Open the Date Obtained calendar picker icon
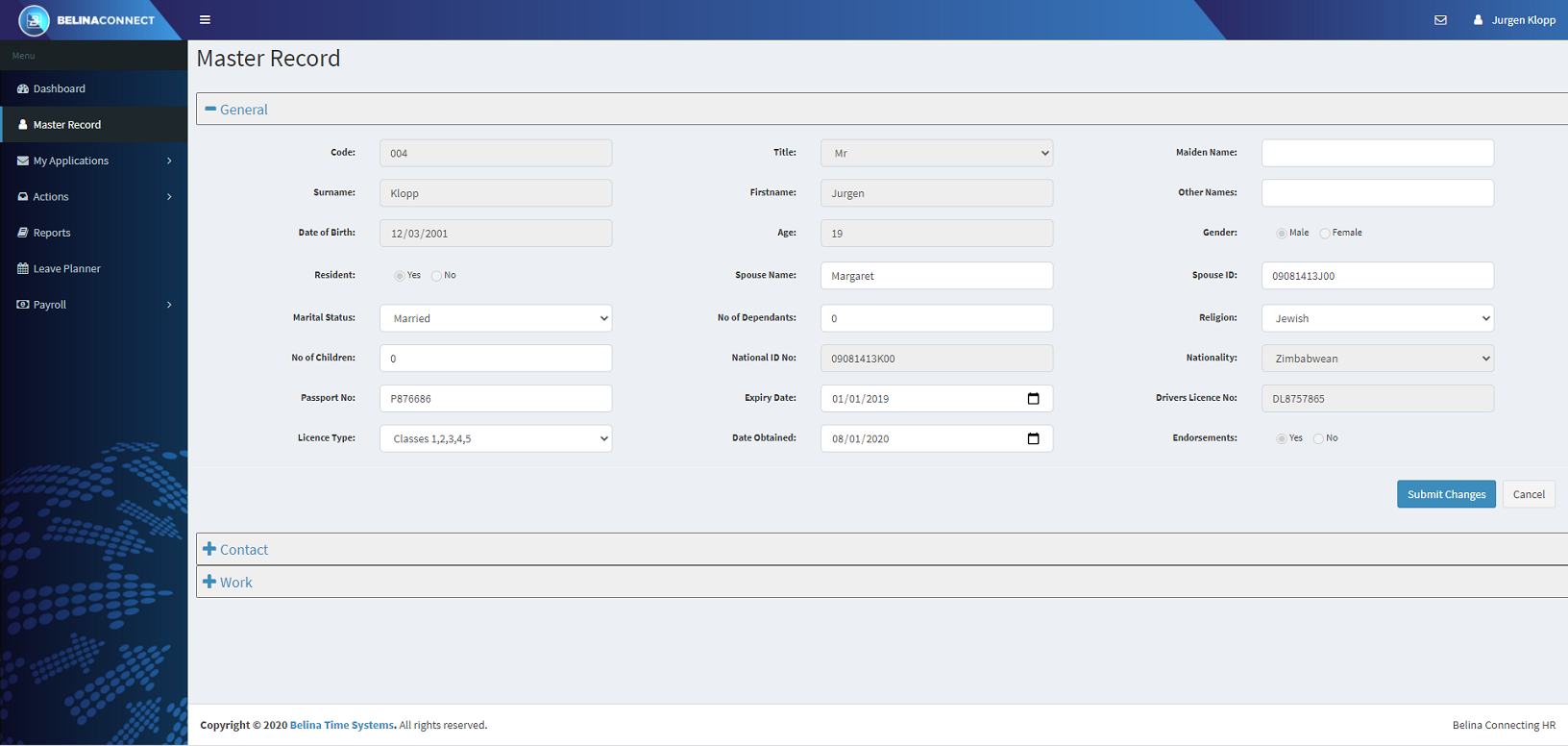Image resolution: width=1568 pixels, height=746 pixels. pos(1034,438)
